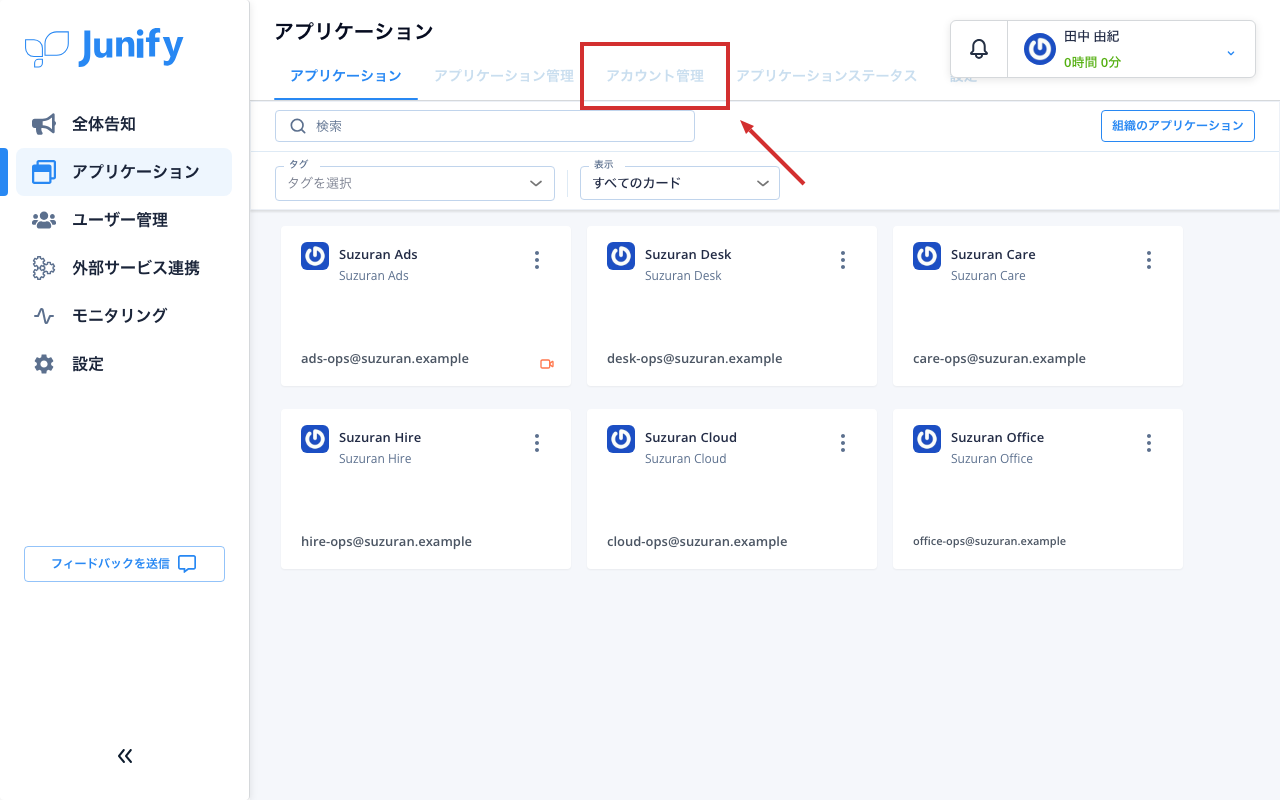The image size is (1280, 800).
Task: Switch to アプリケーションステータス tab
Action: pyautogui.click(x=827, y=76)
